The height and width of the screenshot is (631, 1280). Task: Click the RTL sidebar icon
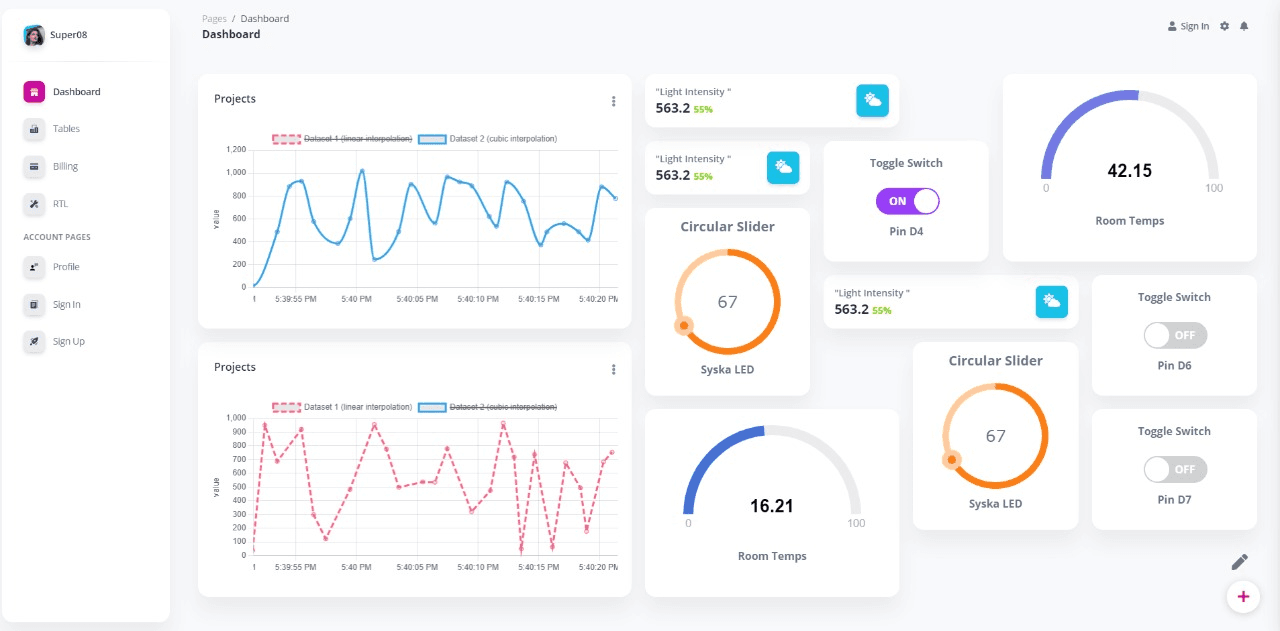[x=34, y=204]
